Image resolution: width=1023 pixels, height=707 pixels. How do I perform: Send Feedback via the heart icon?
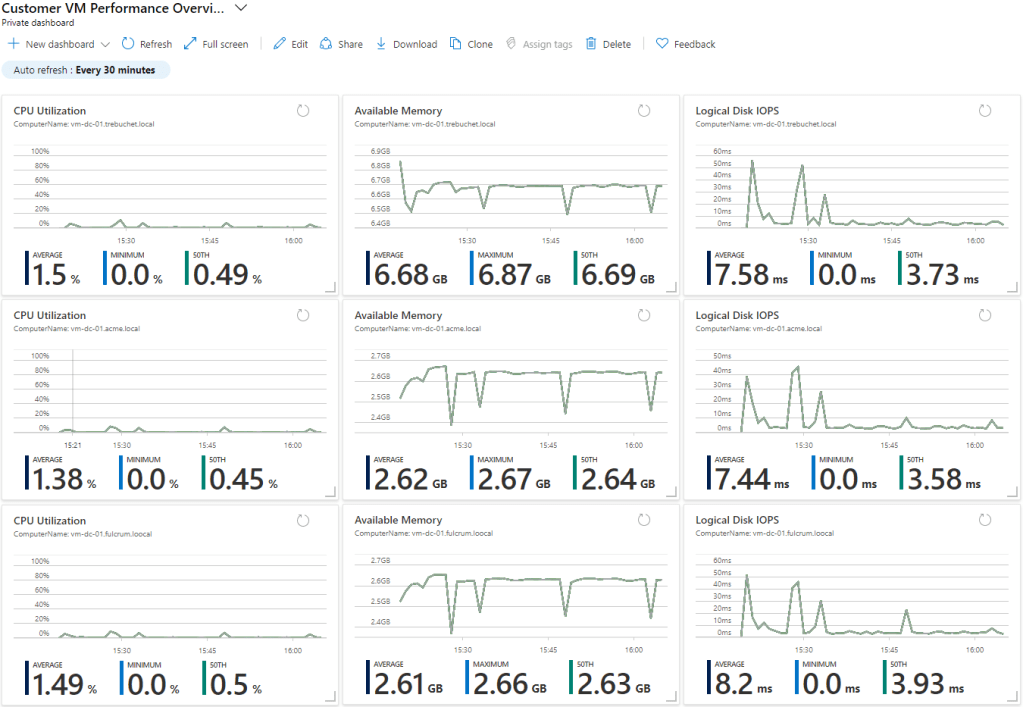662,44
